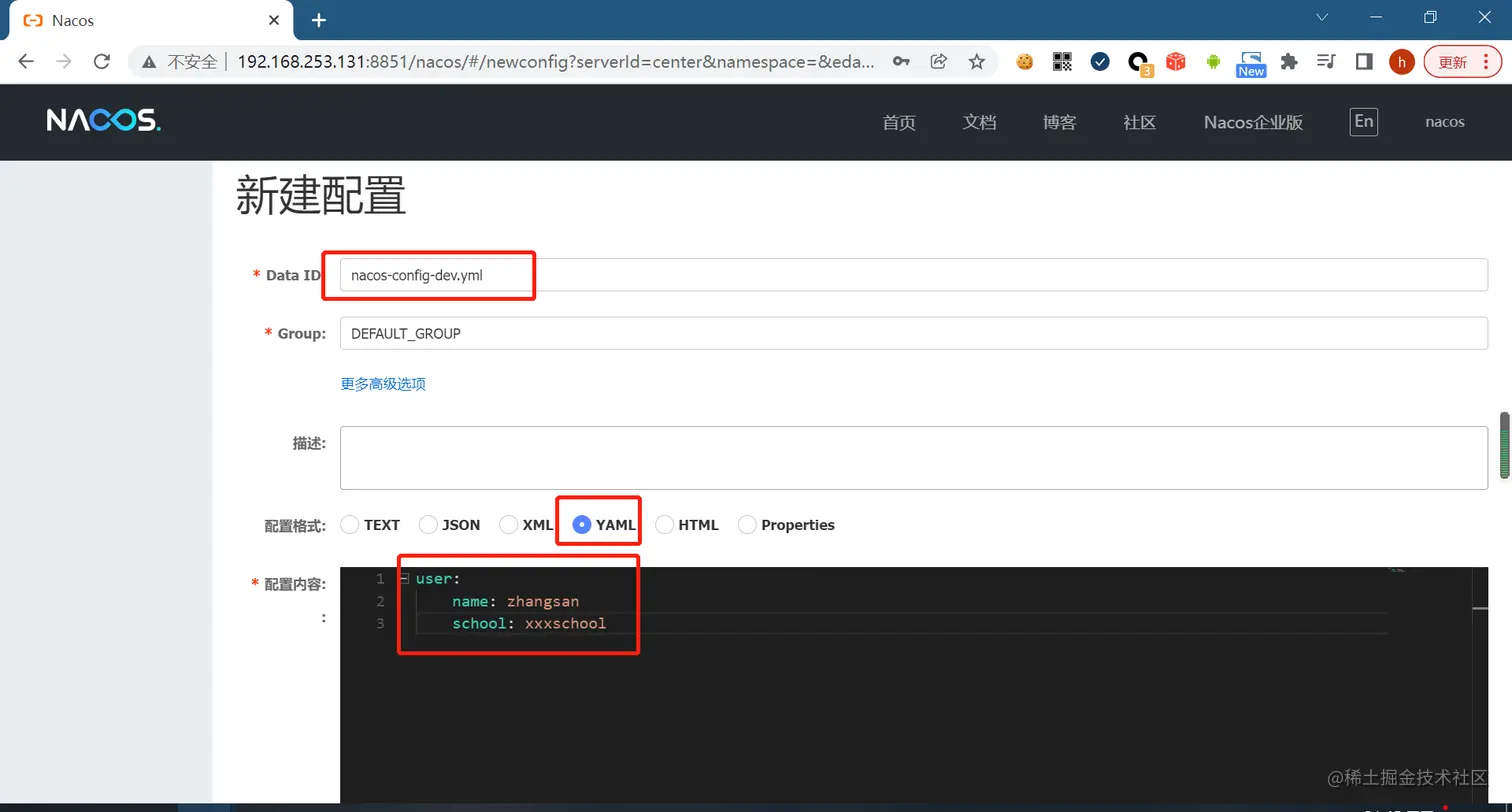Open the green Android extension
Viewport: 1512px width, 812px height.
coord(1214,62)
